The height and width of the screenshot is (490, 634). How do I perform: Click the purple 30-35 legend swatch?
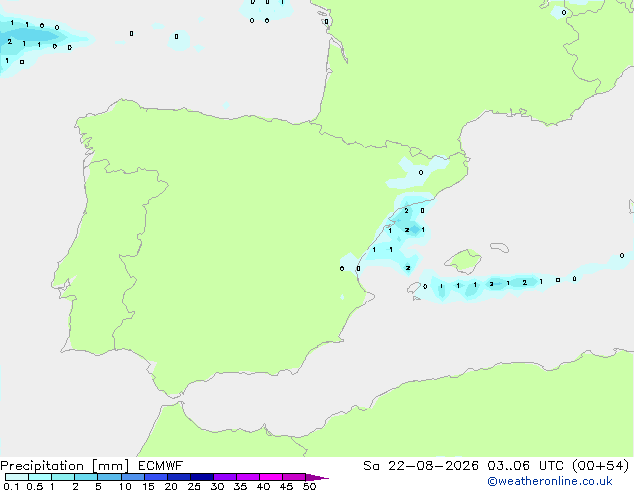tap(225, 477)
